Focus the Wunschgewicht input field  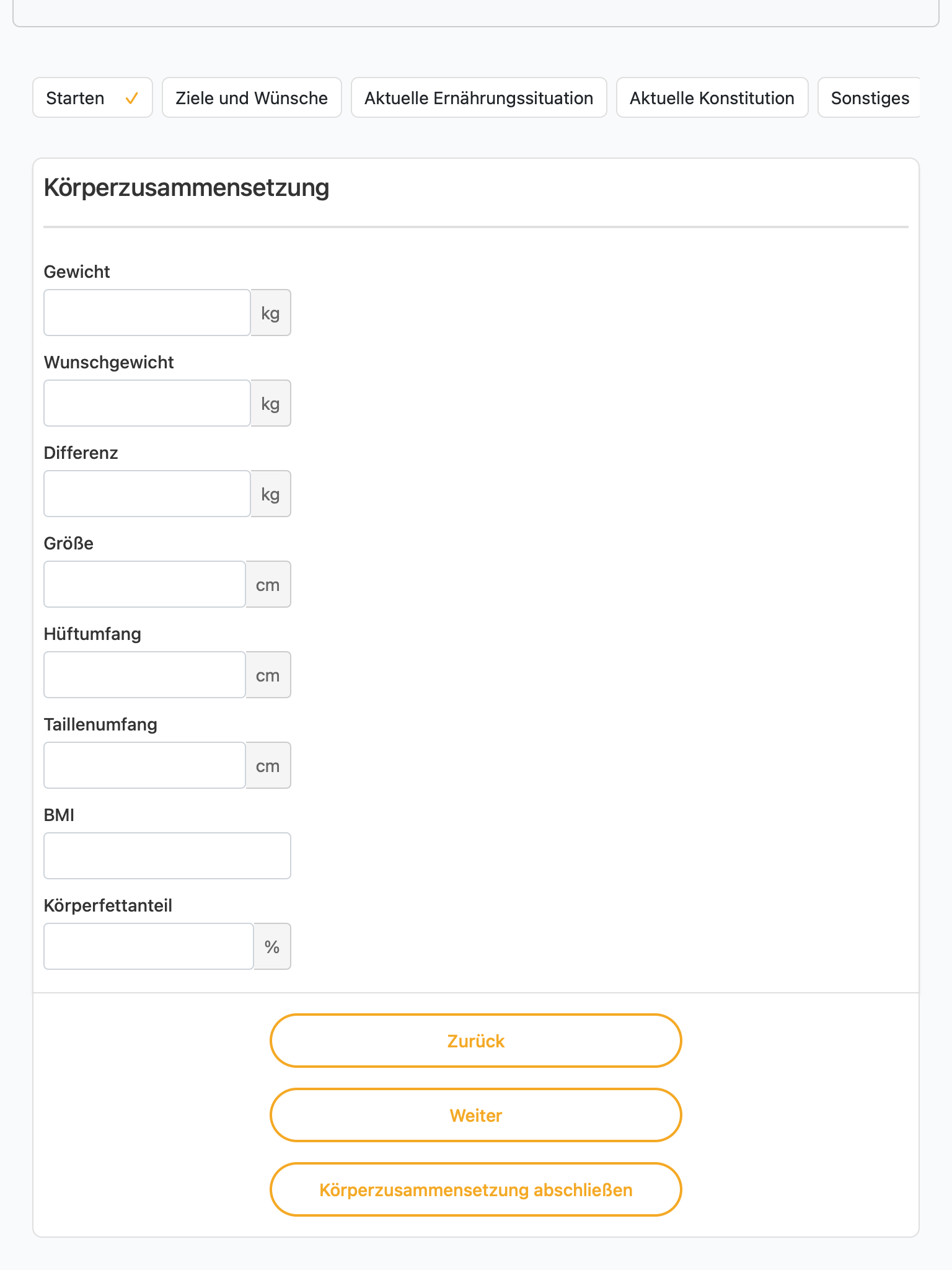(147, 403)
